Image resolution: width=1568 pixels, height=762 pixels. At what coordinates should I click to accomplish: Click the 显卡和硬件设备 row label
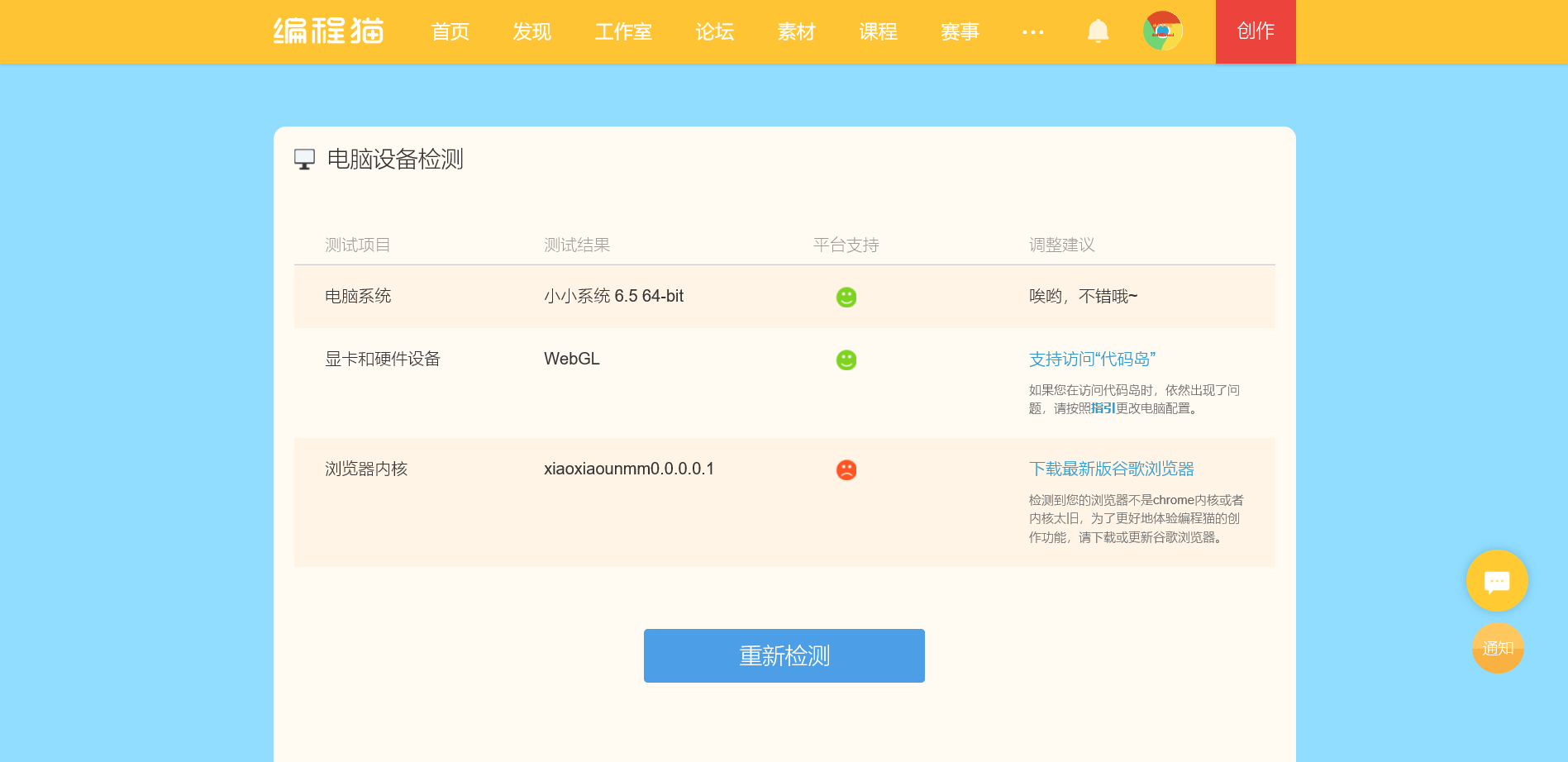point(383,359)
